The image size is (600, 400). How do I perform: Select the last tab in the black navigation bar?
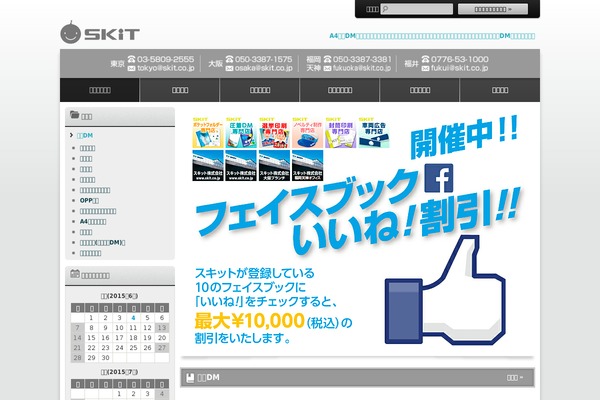pos(500,90)
